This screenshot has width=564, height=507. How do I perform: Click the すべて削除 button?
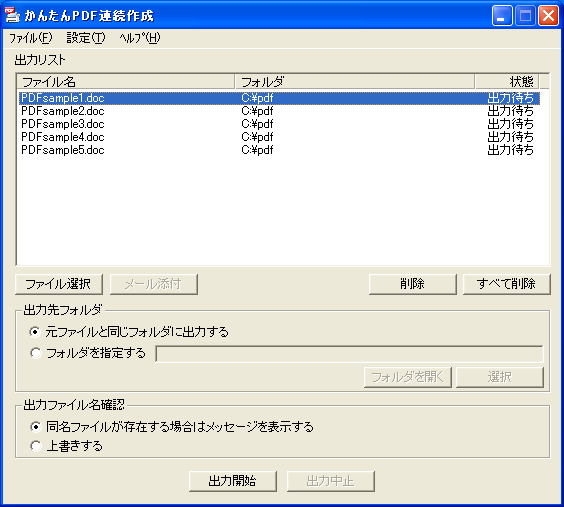(506, 284)
